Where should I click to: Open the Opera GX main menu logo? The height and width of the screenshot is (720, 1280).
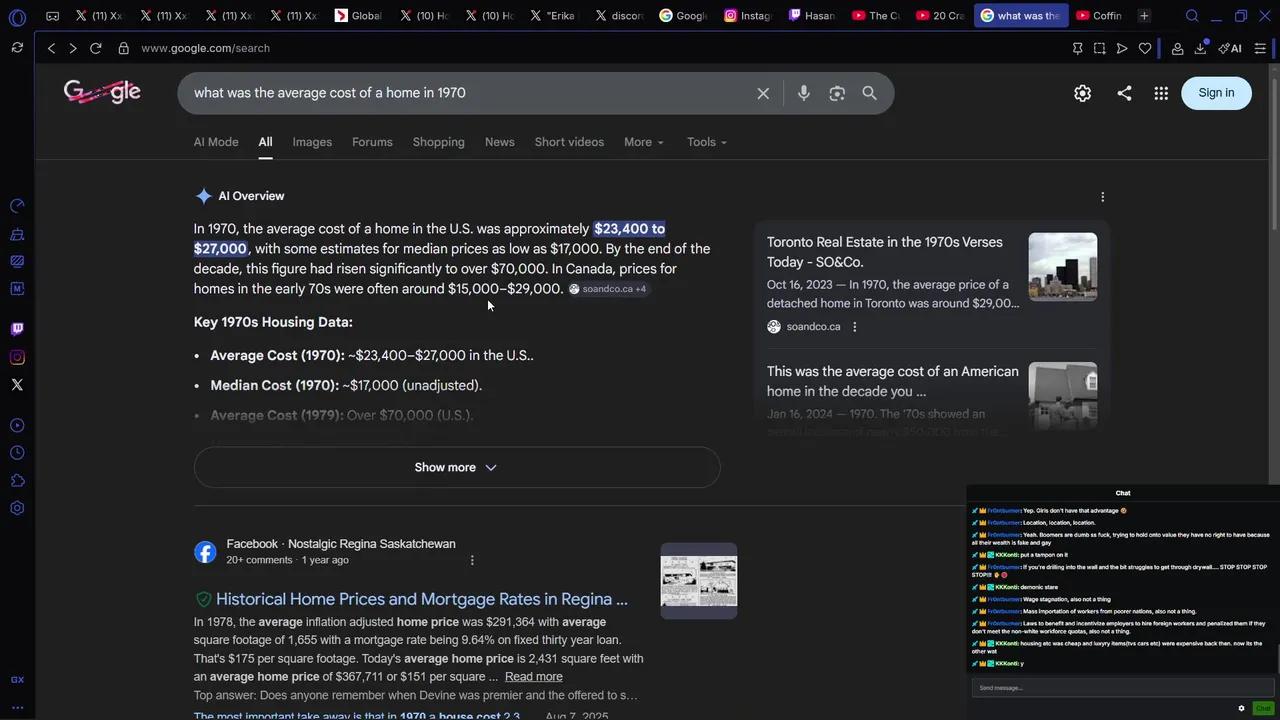coord(17,17)
